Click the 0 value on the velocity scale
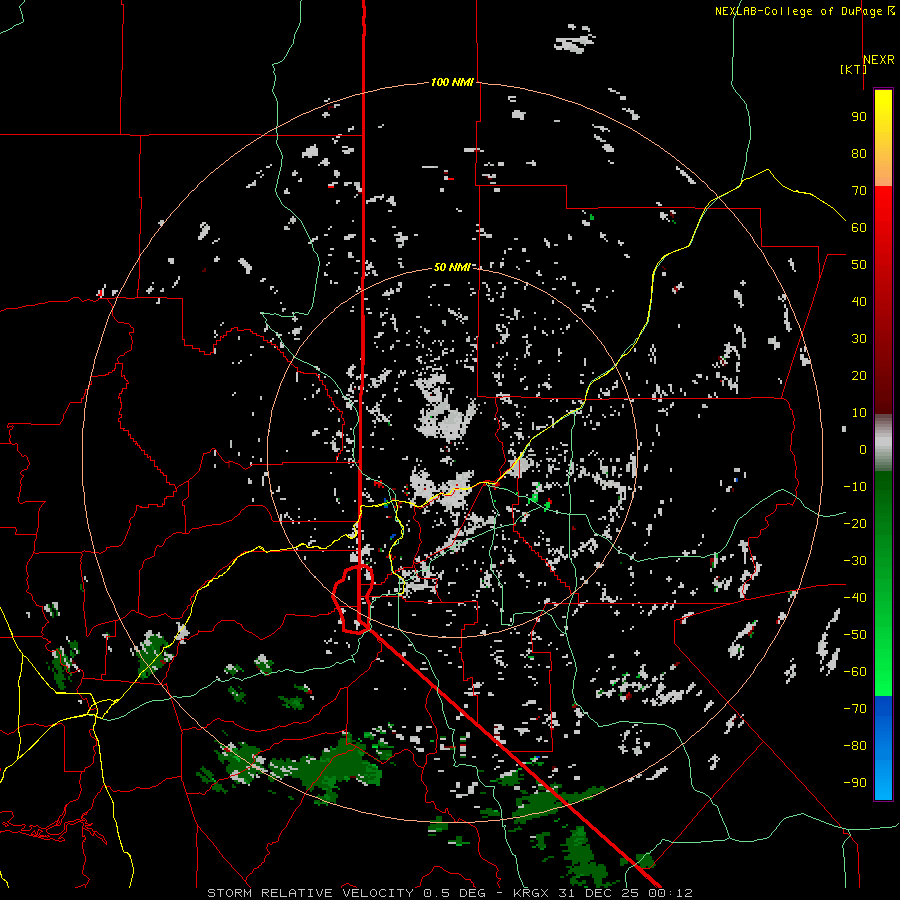This screenshot has height=900, width=900. [x=863, y=449]
